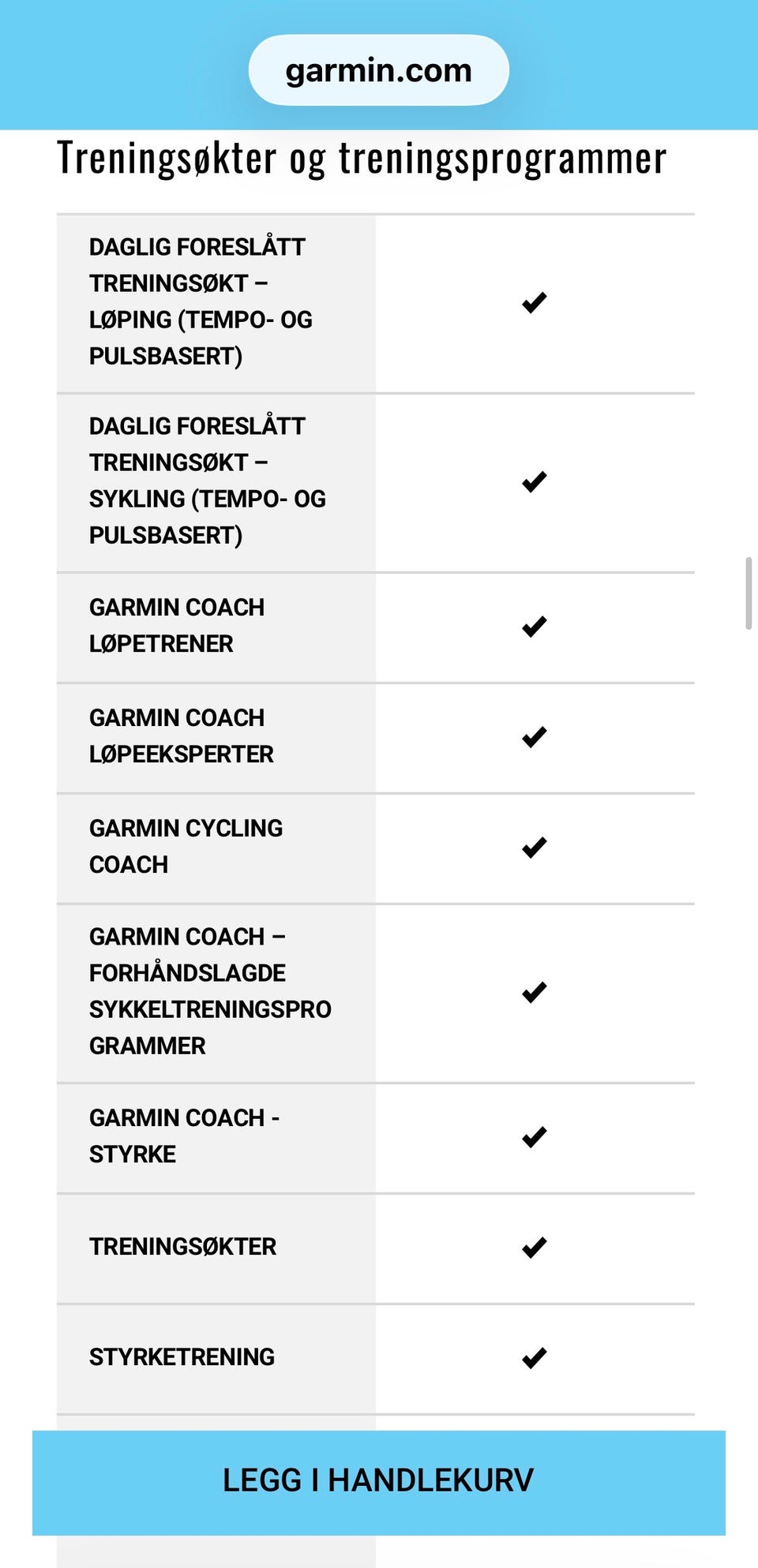Viewport: 758px width, 1568px height.
Task: Click checkmark beside Treningsøkter row
Action: (x=535, y=1248)
